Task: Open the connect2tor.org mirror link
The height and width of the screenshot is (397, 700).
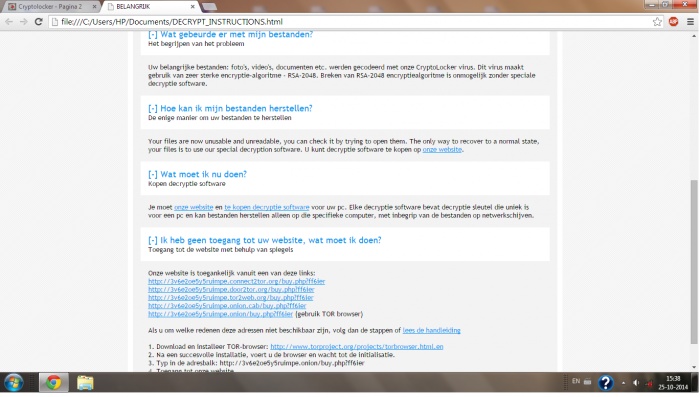Action: 237,281
